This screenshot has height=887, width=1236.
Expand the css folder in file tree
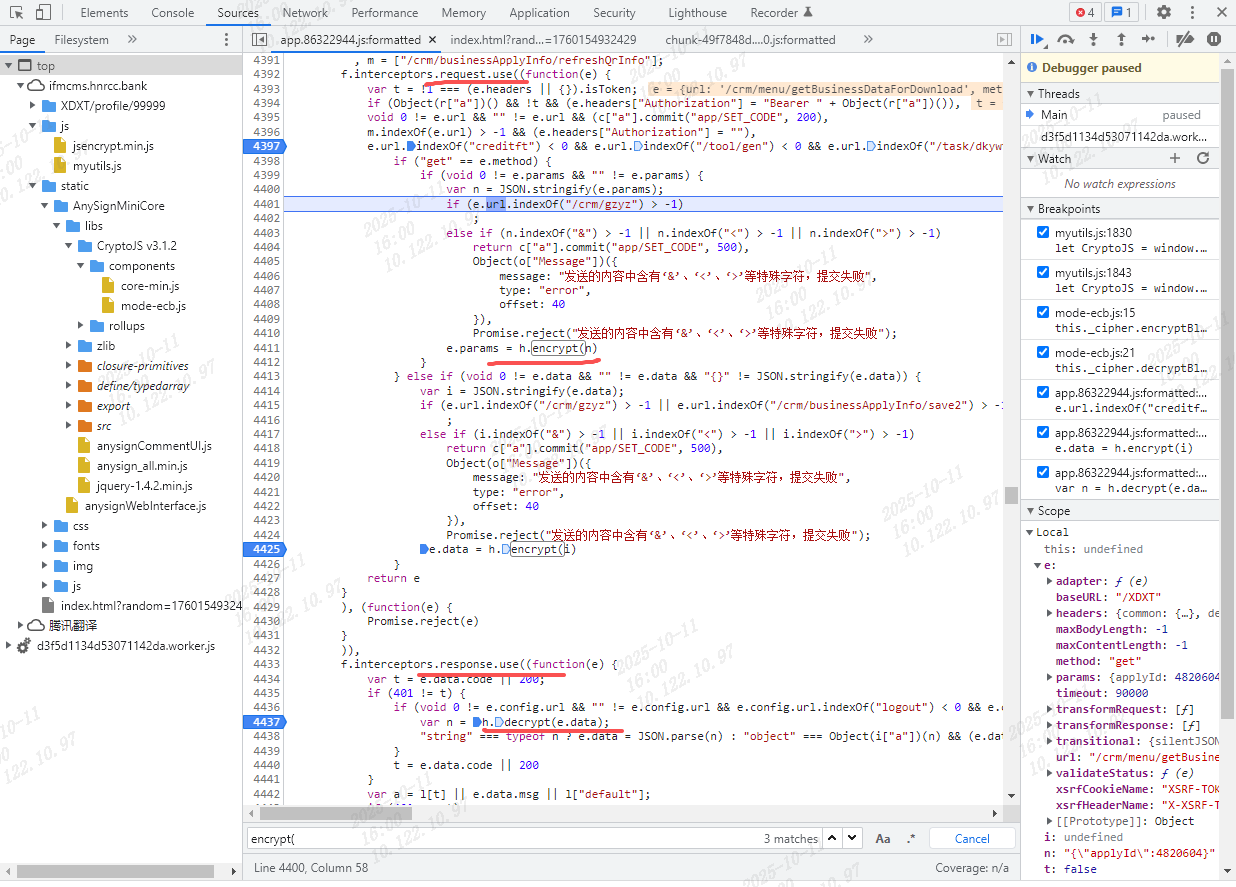(x=46, y=526)
